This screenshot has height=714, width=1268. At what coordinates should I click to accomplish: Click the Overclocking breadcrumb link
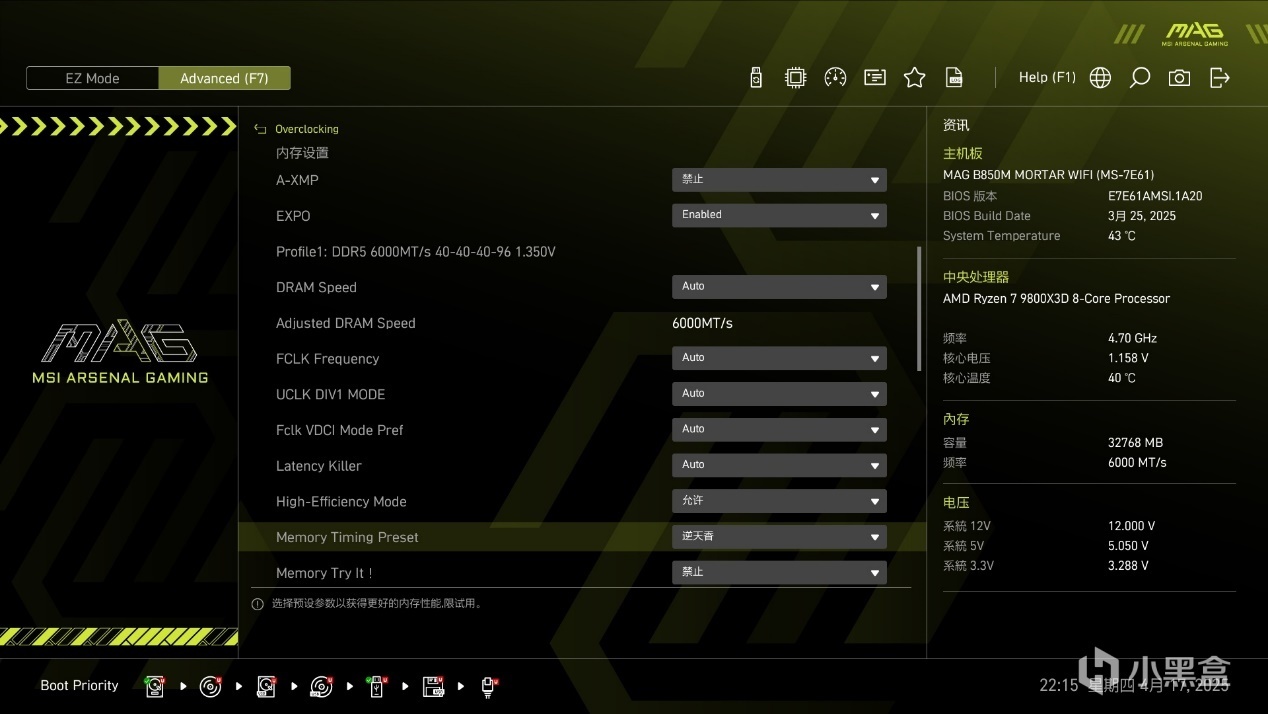(307, 129)
